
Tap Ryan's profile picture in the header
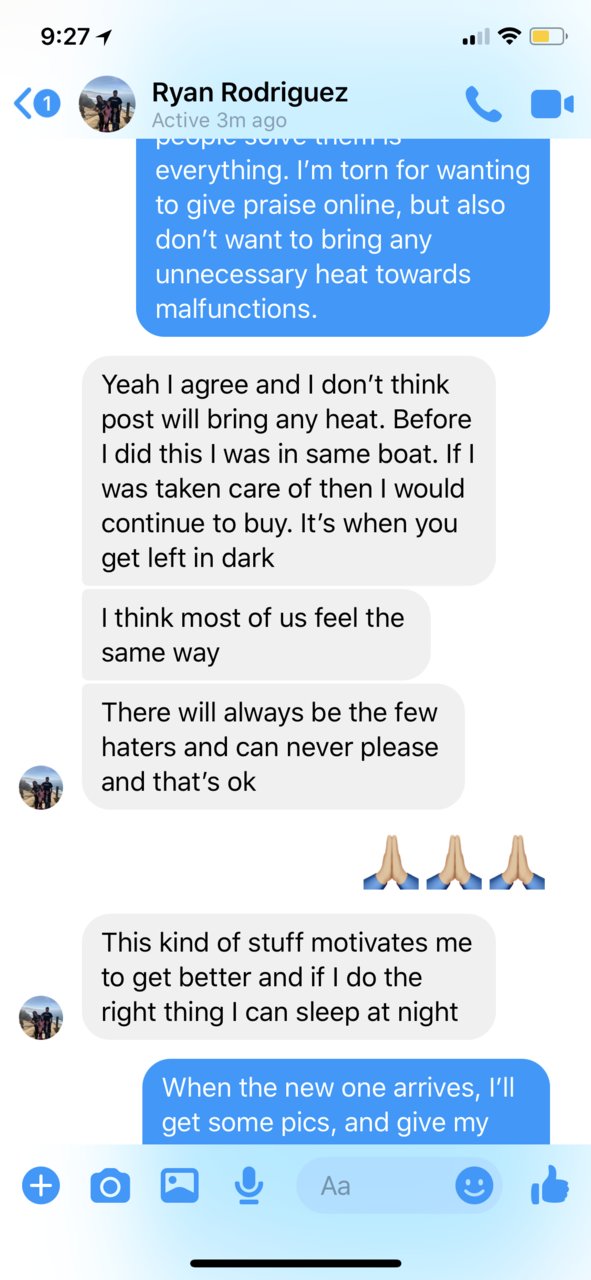click(x=106, y=103)
